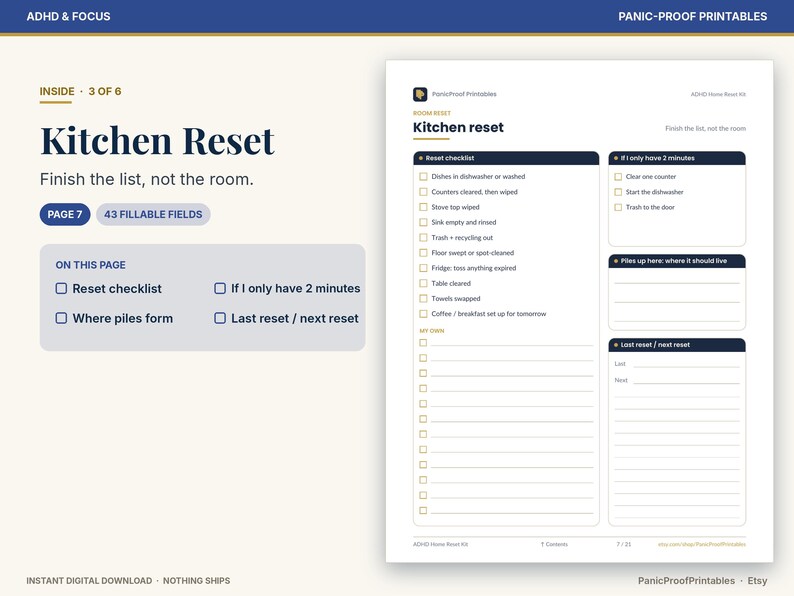The height and width of the screenshot is (596, 794).
Task: Tick Table cleared checkbox
Action: (423, 284)
